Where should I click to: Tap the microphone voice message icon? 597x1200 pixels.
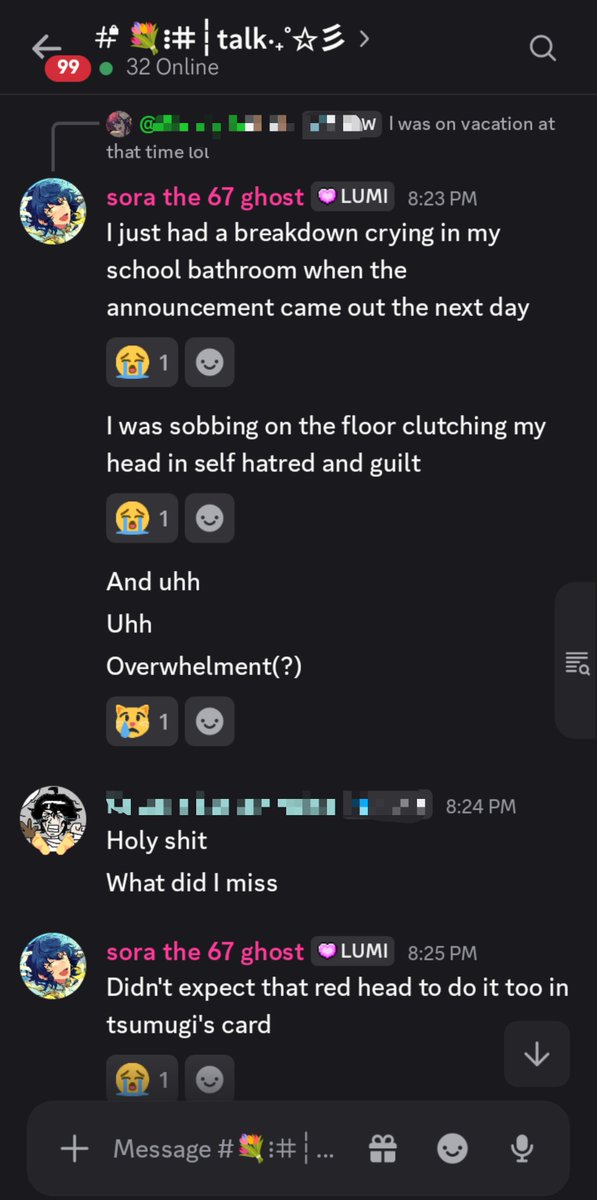[521, 1149]
